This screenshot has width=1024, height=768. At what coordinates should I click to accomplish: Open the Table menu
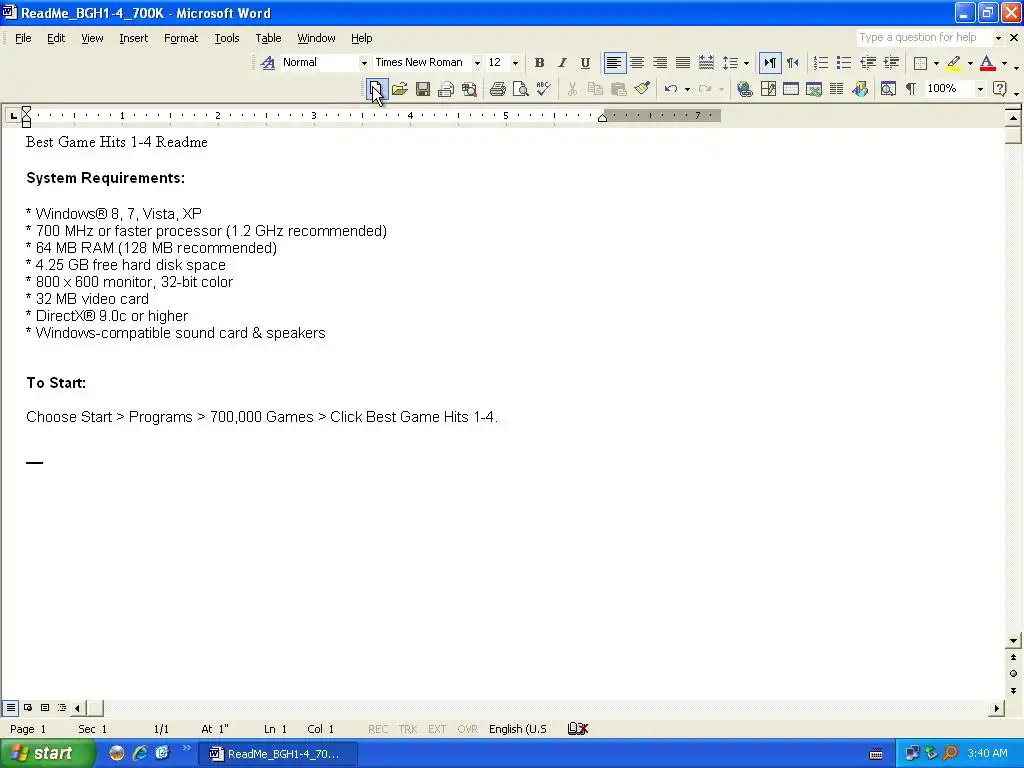268,38
